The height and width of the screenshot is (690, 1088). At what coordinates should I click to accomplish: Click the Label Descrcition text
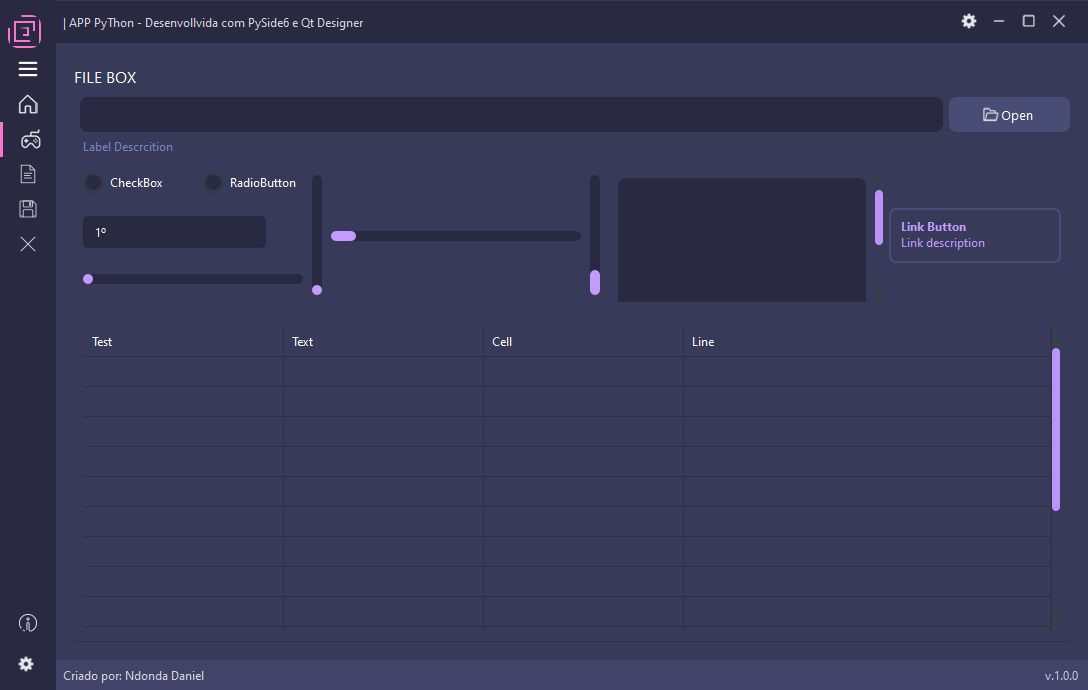128,146
